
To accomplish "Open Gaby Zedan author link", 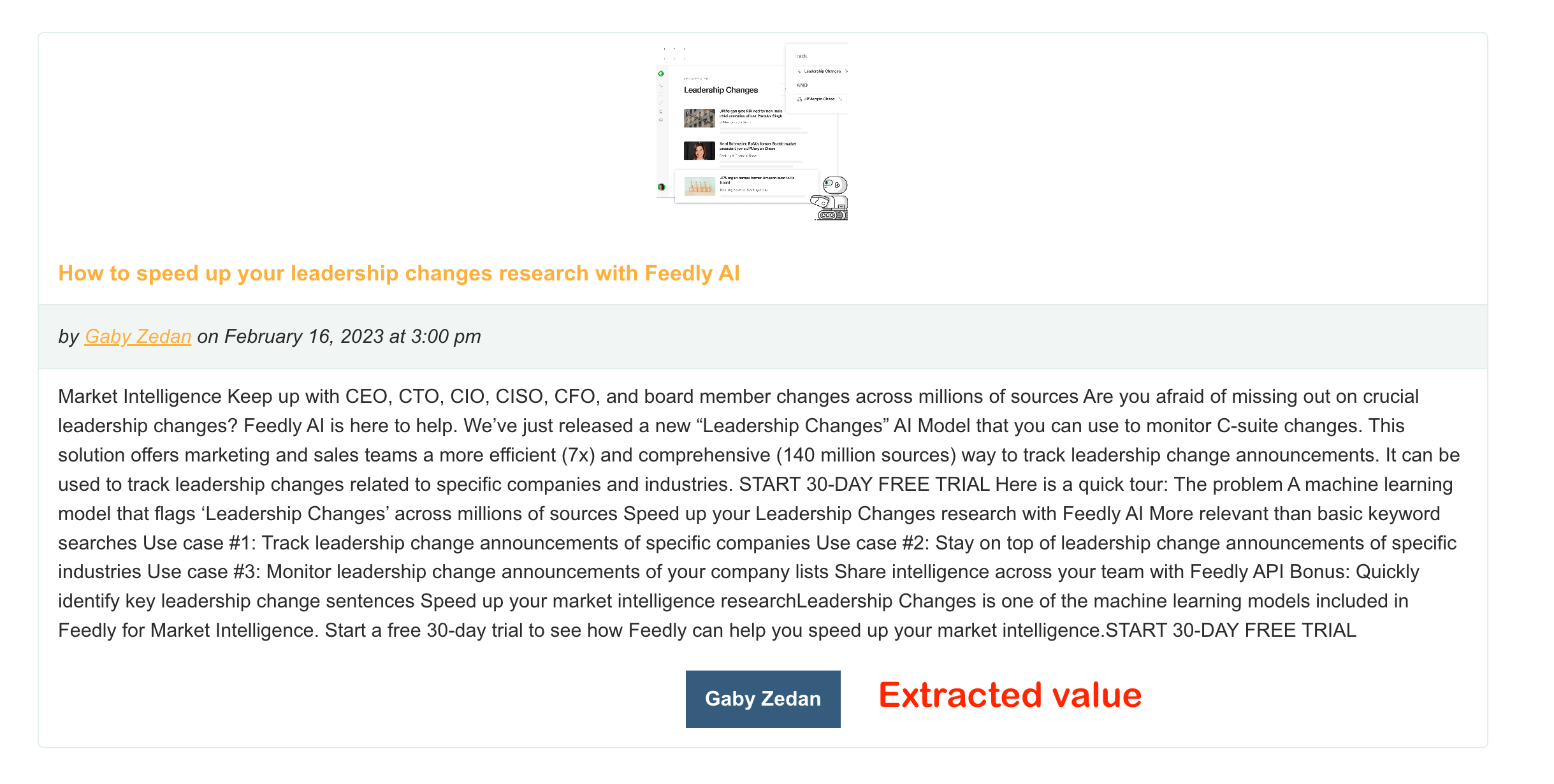I will click(x=138, y=336).
